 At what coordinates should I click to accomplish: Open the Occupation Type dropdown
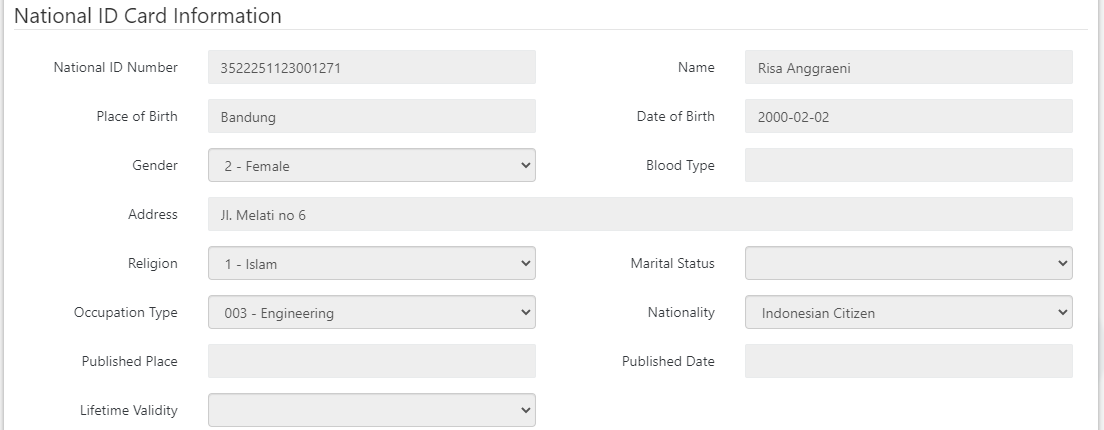371,313
